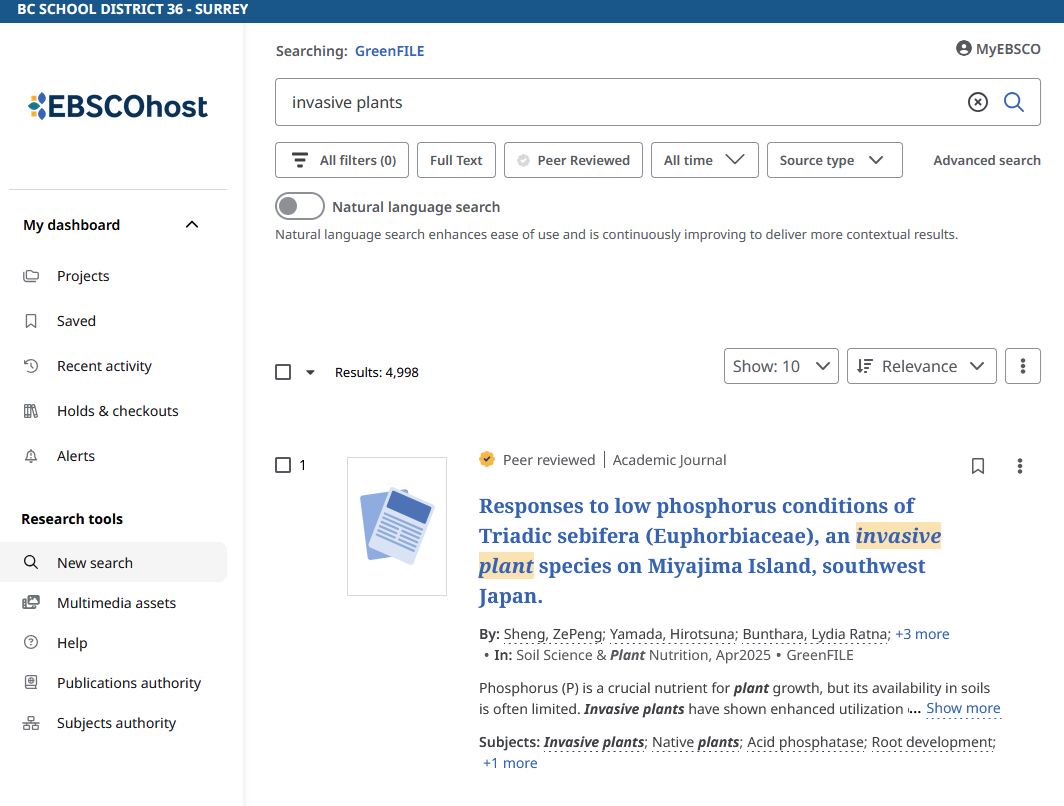Open the Help page
The height and width of the screenshot is (806, 1064).
(72, 643)
